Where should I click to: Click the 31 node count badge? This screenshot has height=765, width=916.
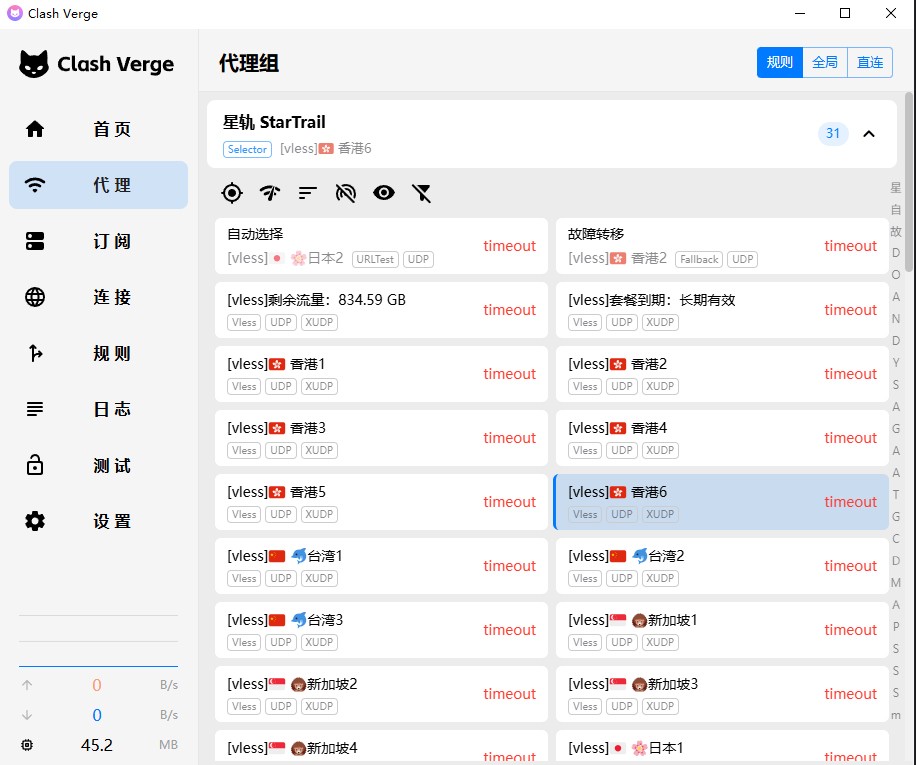833,134
